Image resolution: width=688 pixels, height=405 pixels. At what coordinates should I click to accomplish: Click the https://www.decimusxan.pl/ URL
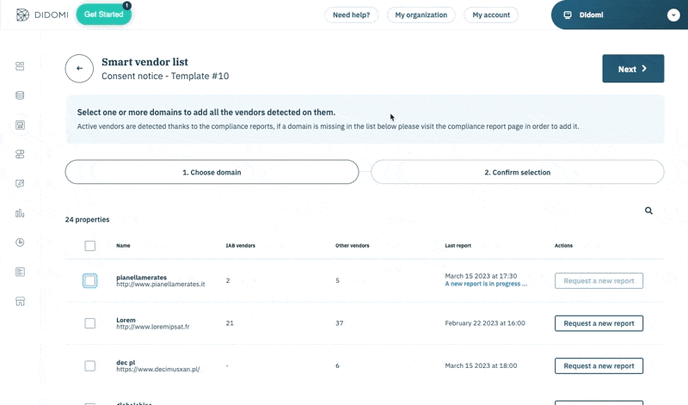tap(158, 369)
